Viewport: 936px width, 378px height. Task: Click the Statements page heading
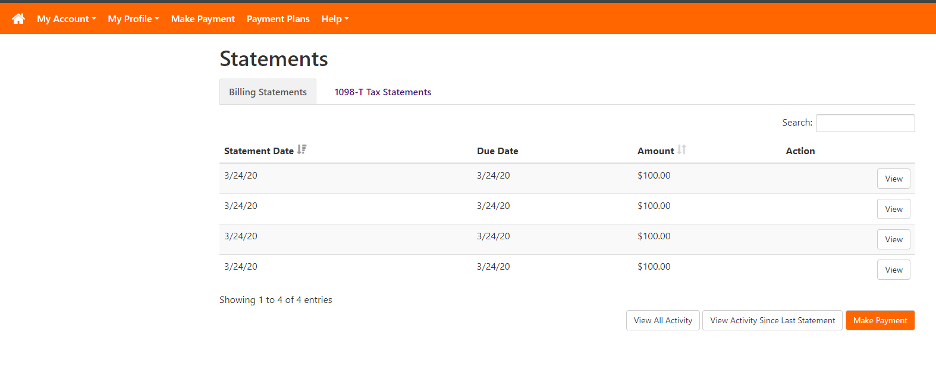point(274,59)
